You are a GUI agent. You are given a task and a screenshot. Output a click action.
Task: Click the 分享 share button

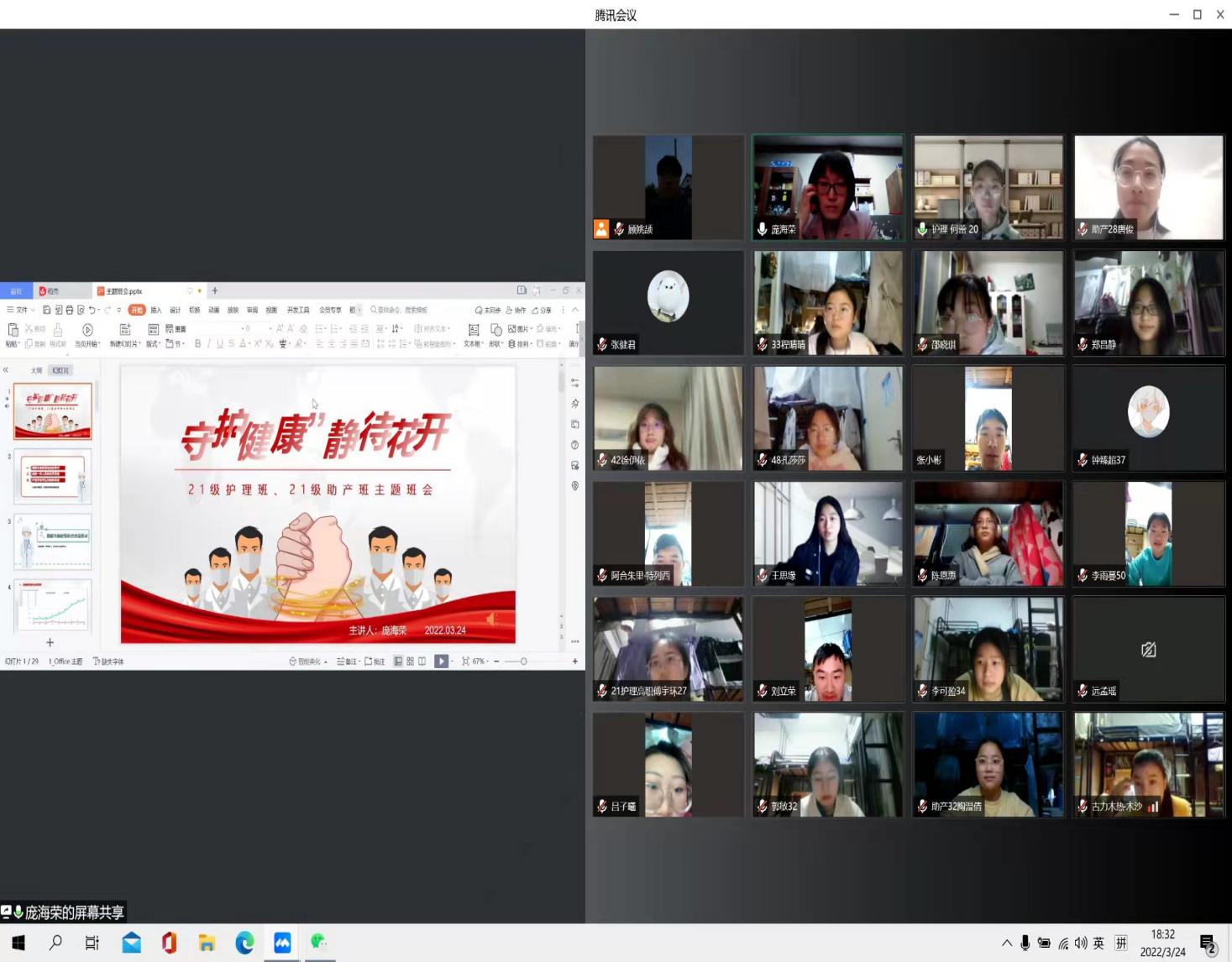(x=542, y=310)
